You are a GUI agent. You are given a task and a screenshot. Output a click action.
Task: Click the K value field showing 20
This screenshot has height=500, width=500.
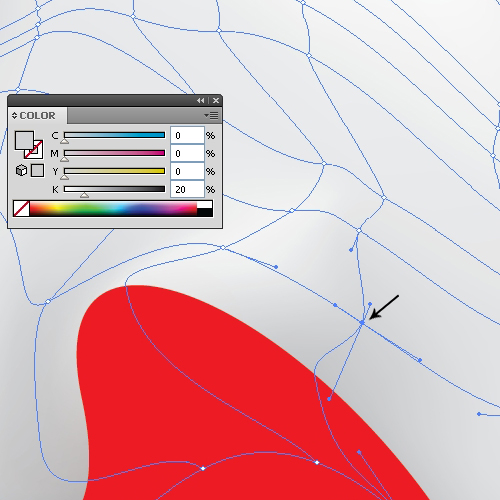(187, 189)
